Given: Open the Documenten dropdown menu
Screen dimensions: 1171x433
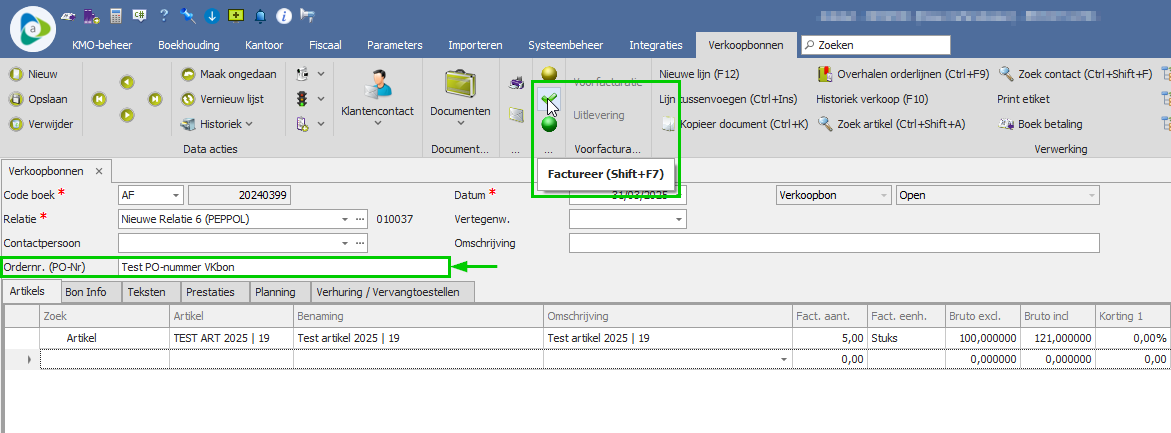Looking at the screenshot, I should 460,123.
